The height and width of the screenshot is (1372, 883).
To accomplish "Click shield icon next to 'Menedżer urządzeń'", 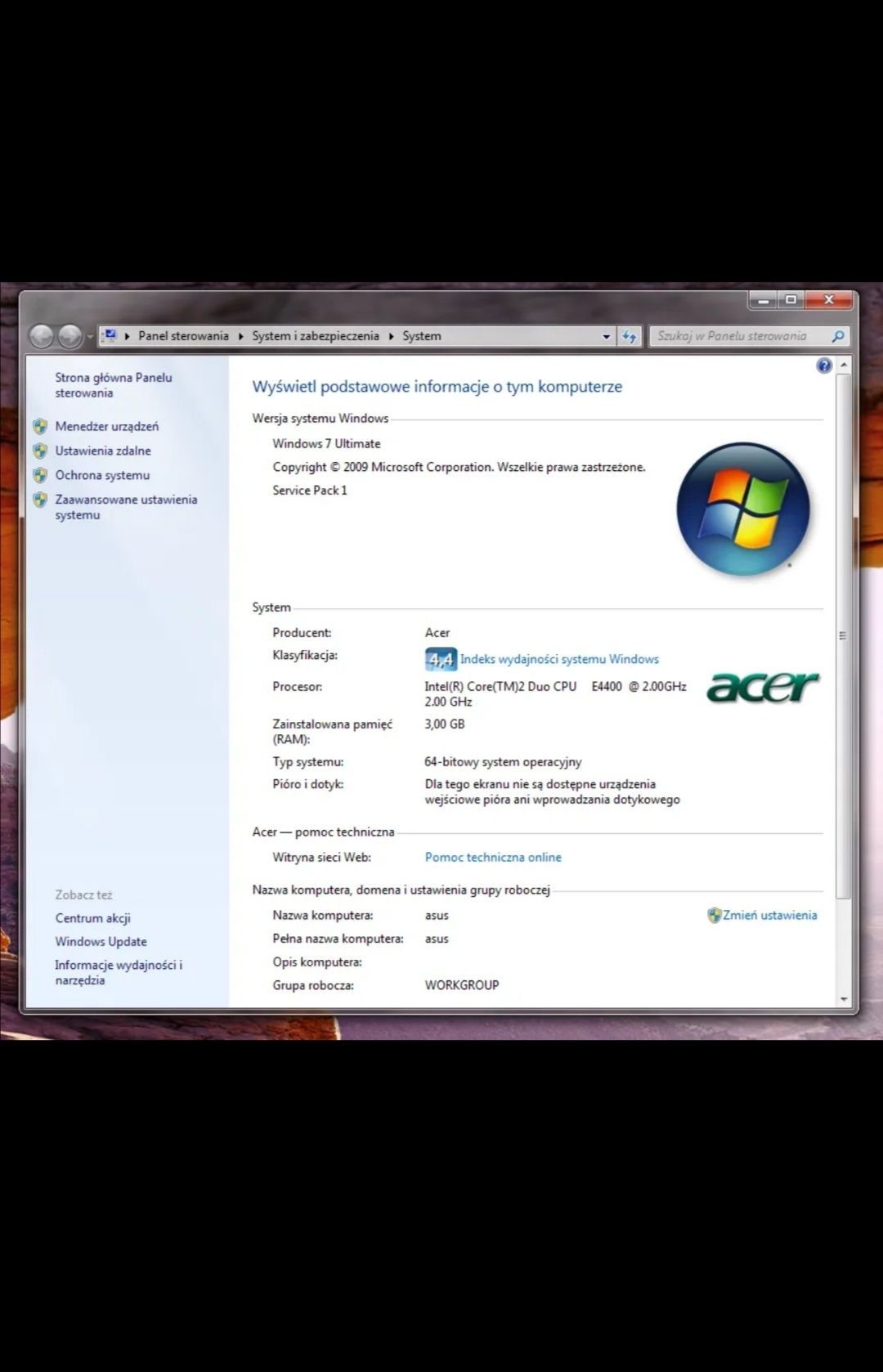I will [40, 426].
